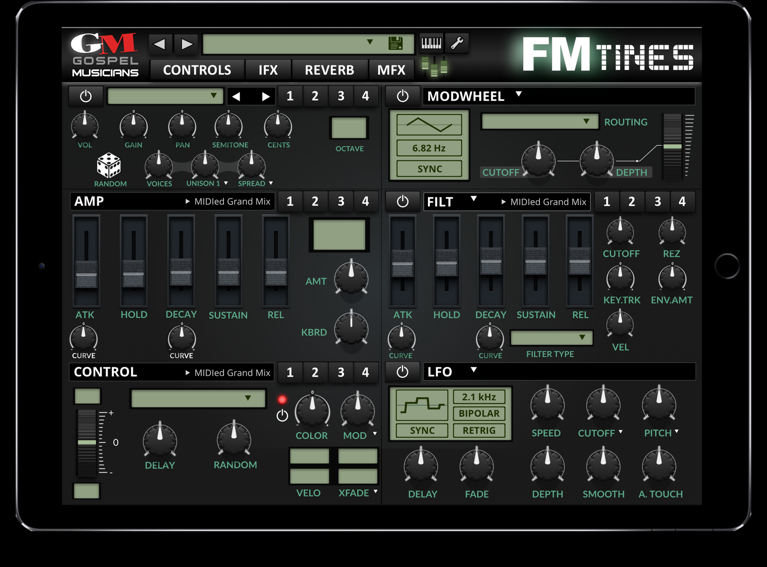Viewport: 767px width, 567px height.
Task: Toggle the FILT section power button
Action: point(402,202)
